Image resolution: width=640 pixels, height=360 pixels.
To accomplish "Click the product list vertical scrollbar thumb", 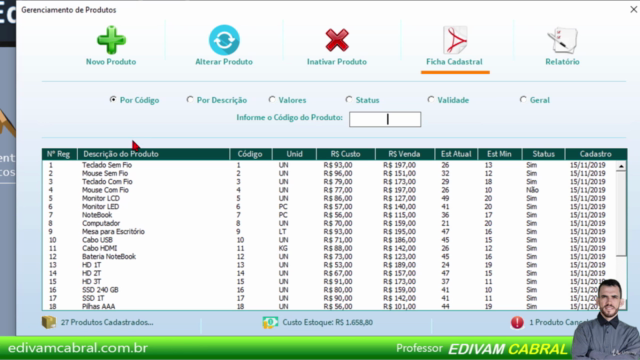I will coord(621,213).
